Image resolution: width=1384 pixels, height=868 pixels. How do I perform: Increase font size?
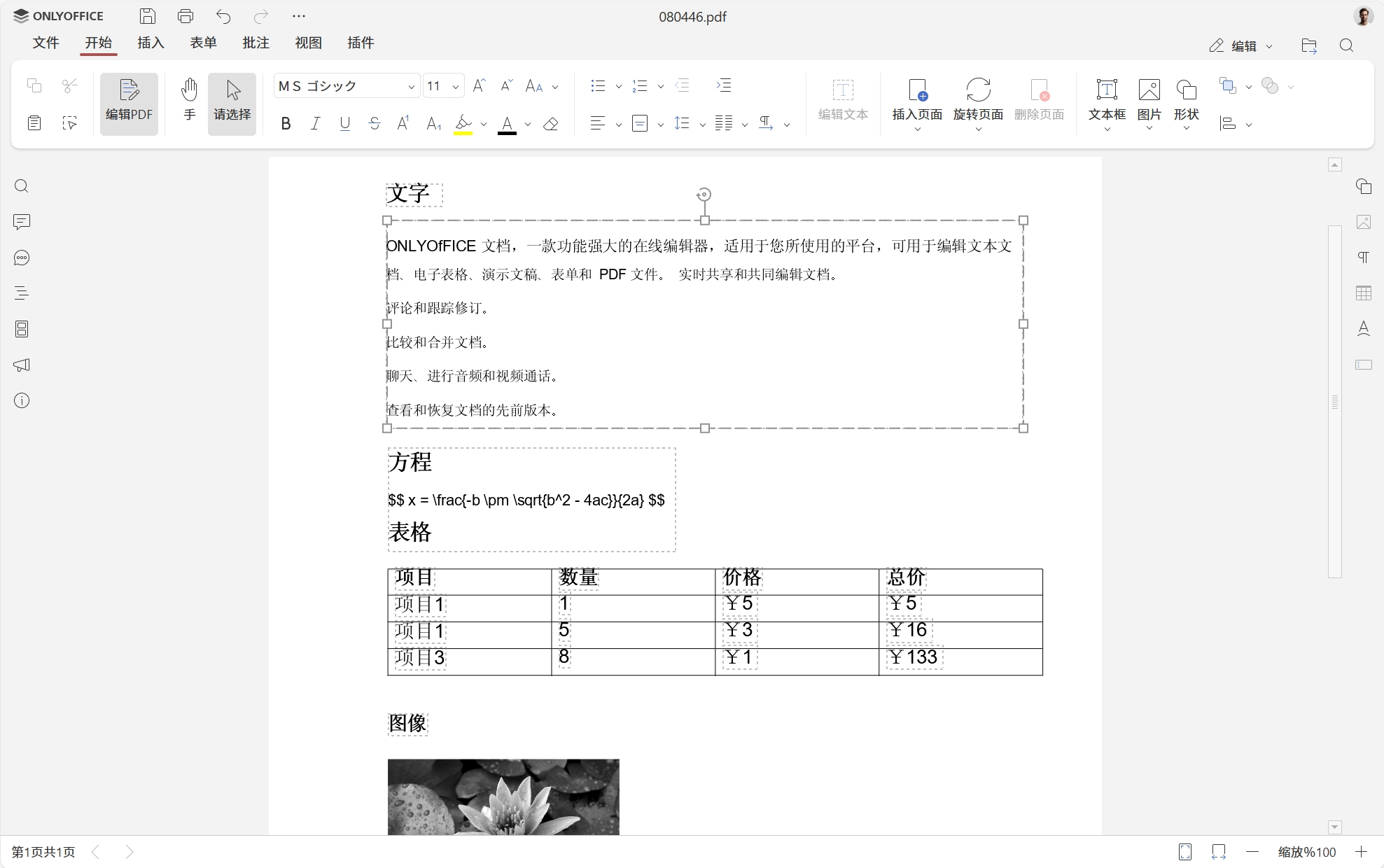click(x=480, y=85)
